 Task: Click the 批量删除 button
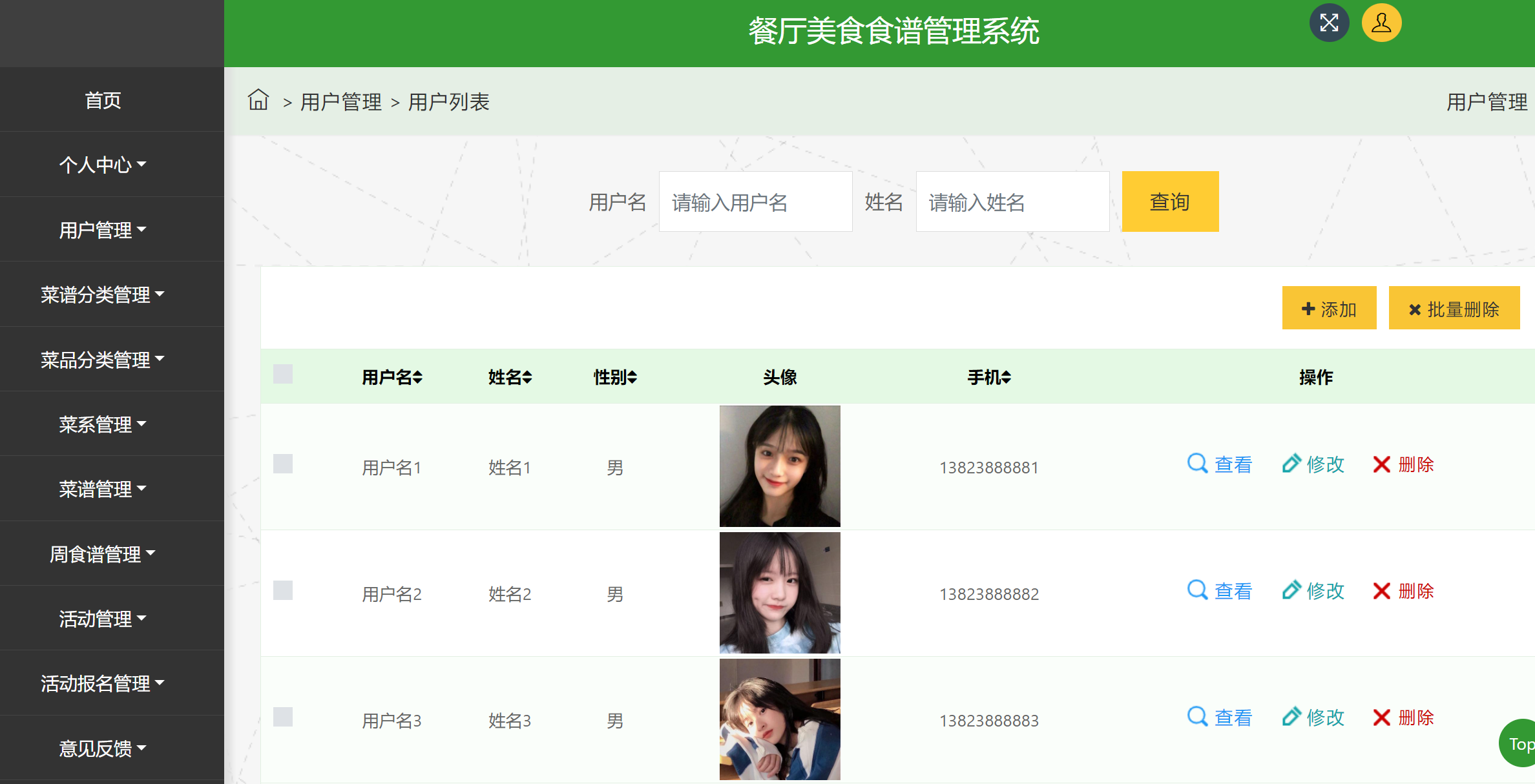click(1454, 308)
